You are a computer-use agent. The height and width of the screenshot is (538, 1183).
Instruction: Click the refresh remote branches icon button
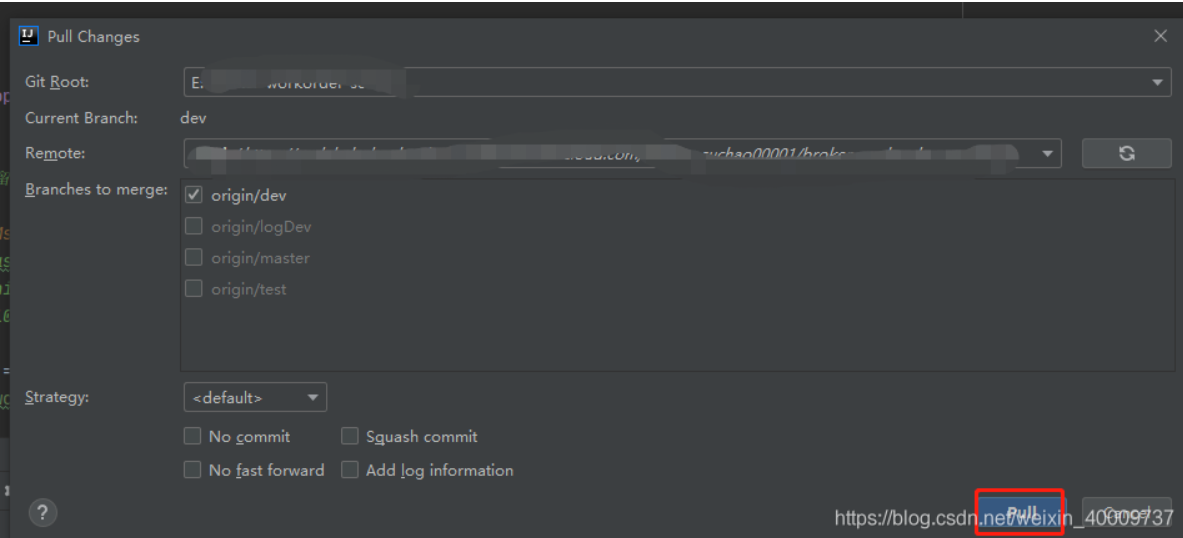point(1126,153)
